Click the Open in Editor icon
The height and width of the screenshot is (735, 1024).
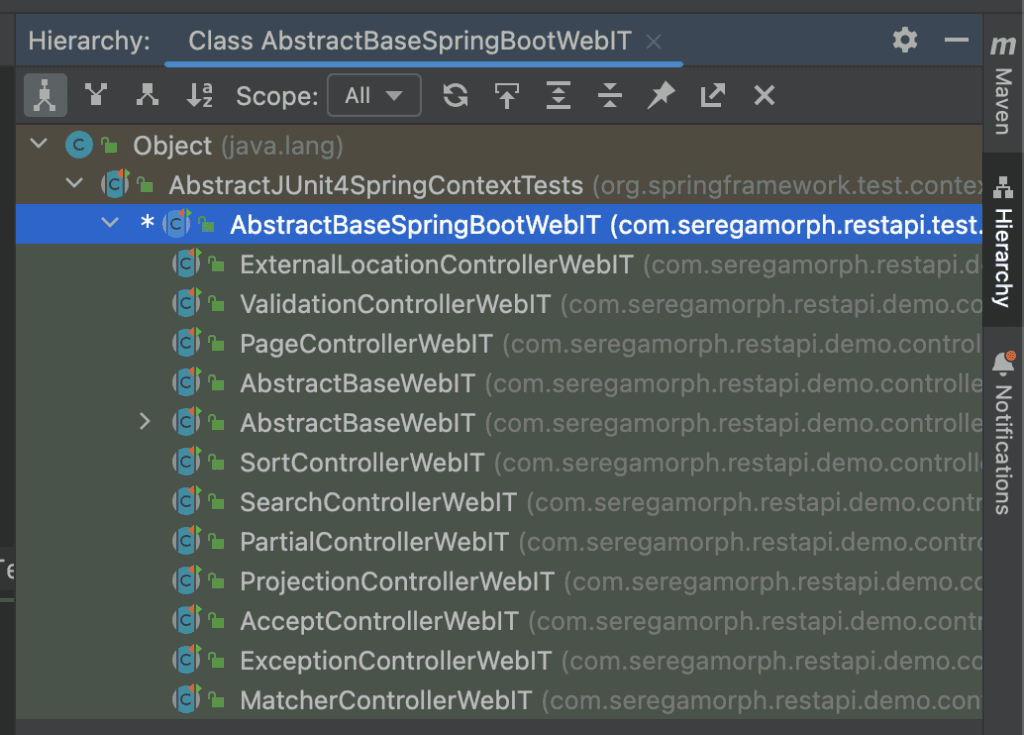tap(712, 95)
